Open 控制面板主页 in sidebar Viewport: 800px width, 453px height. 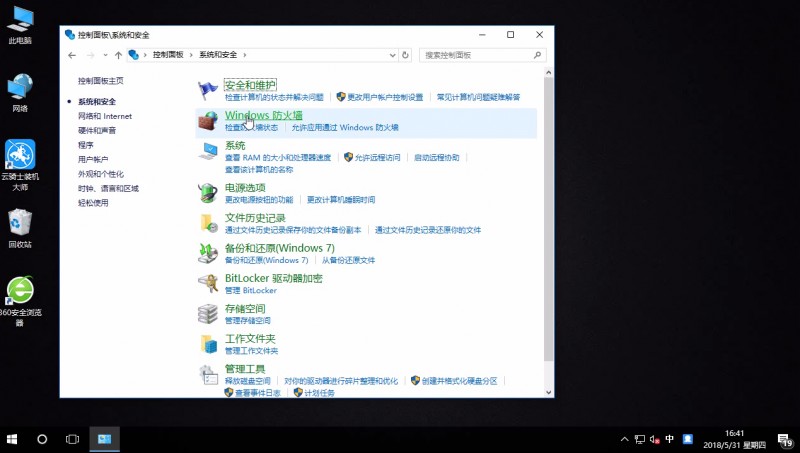101,81
